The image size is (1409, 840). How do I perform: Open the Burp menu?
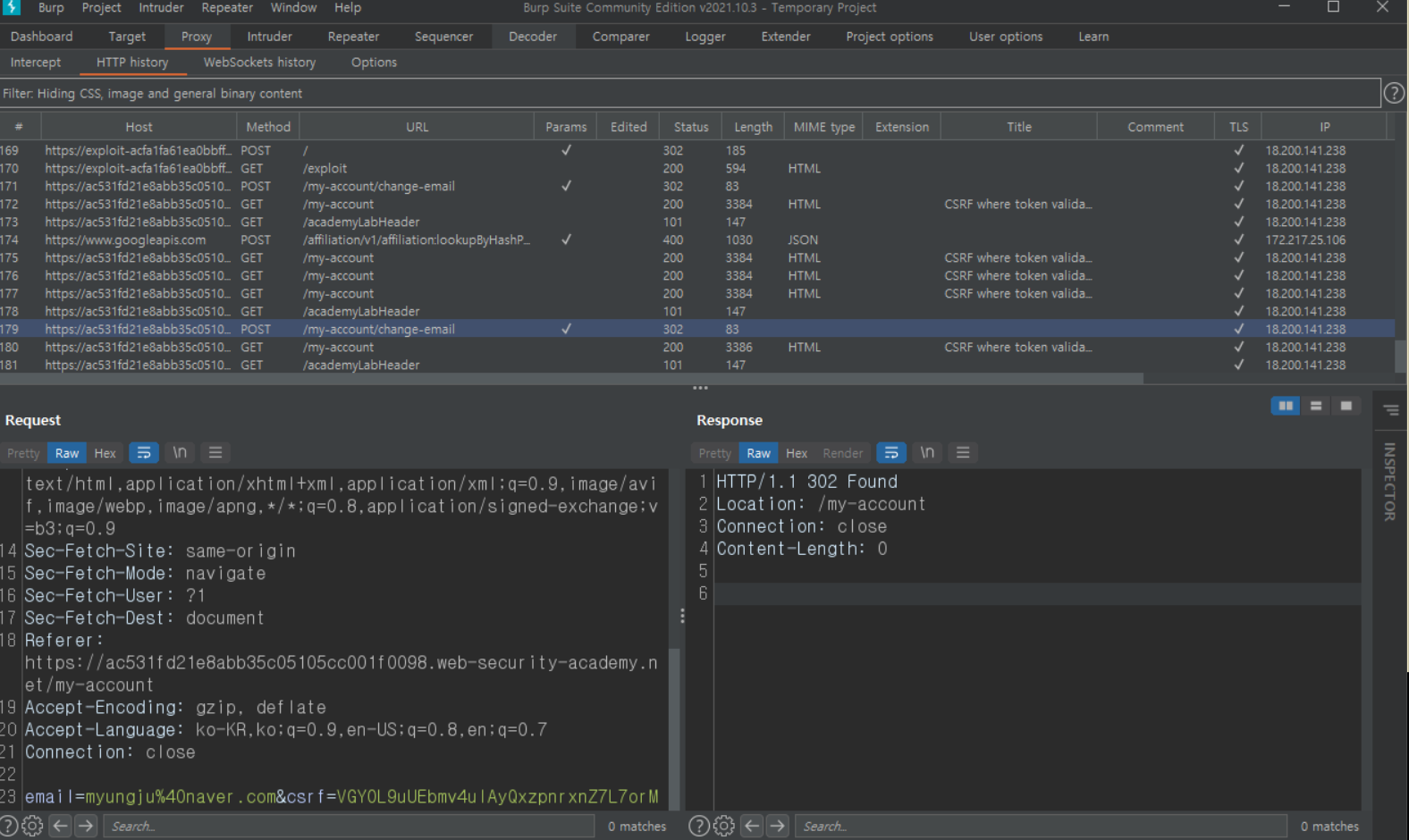tap(51, 8)
